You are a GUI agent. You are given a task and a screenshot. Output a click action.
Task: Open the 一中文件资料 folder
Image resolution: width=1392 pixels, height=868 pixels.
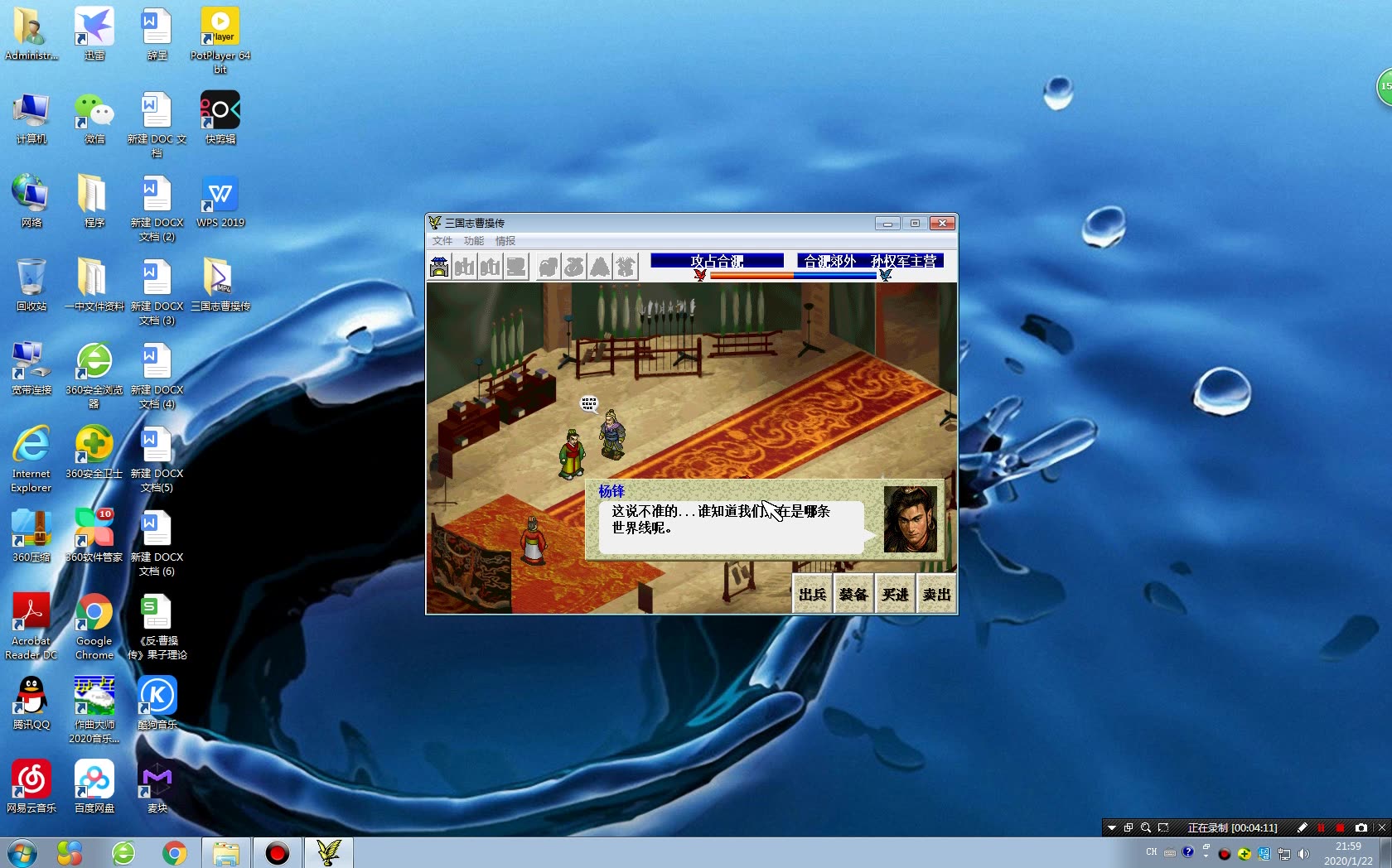point(94,285)
